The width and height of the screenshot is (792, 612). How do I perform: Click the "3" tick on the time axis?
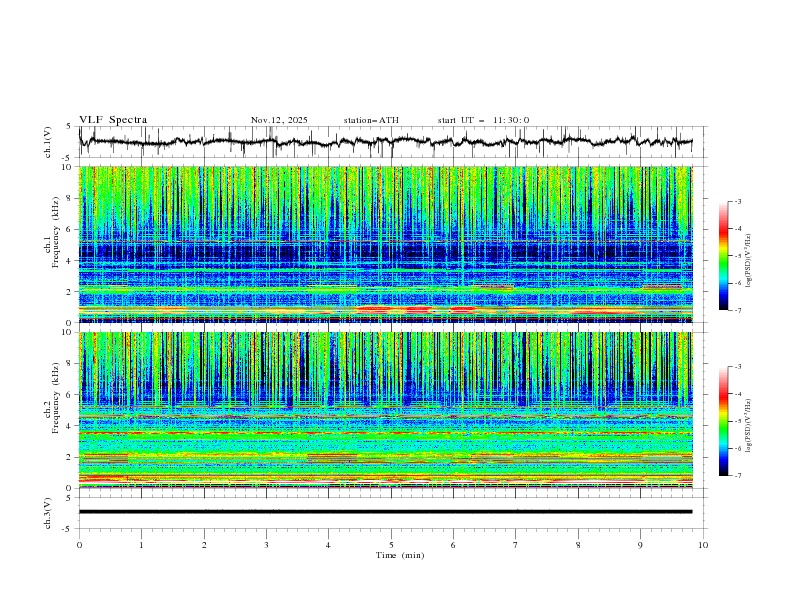tap(266, 545)
